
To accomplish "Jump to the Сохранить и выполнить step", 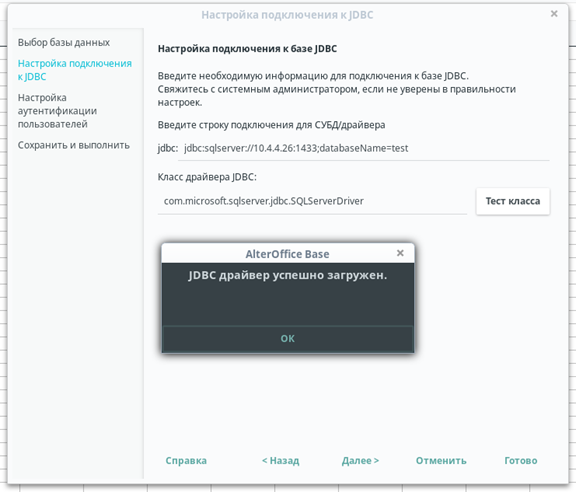I will pos(73,145).
